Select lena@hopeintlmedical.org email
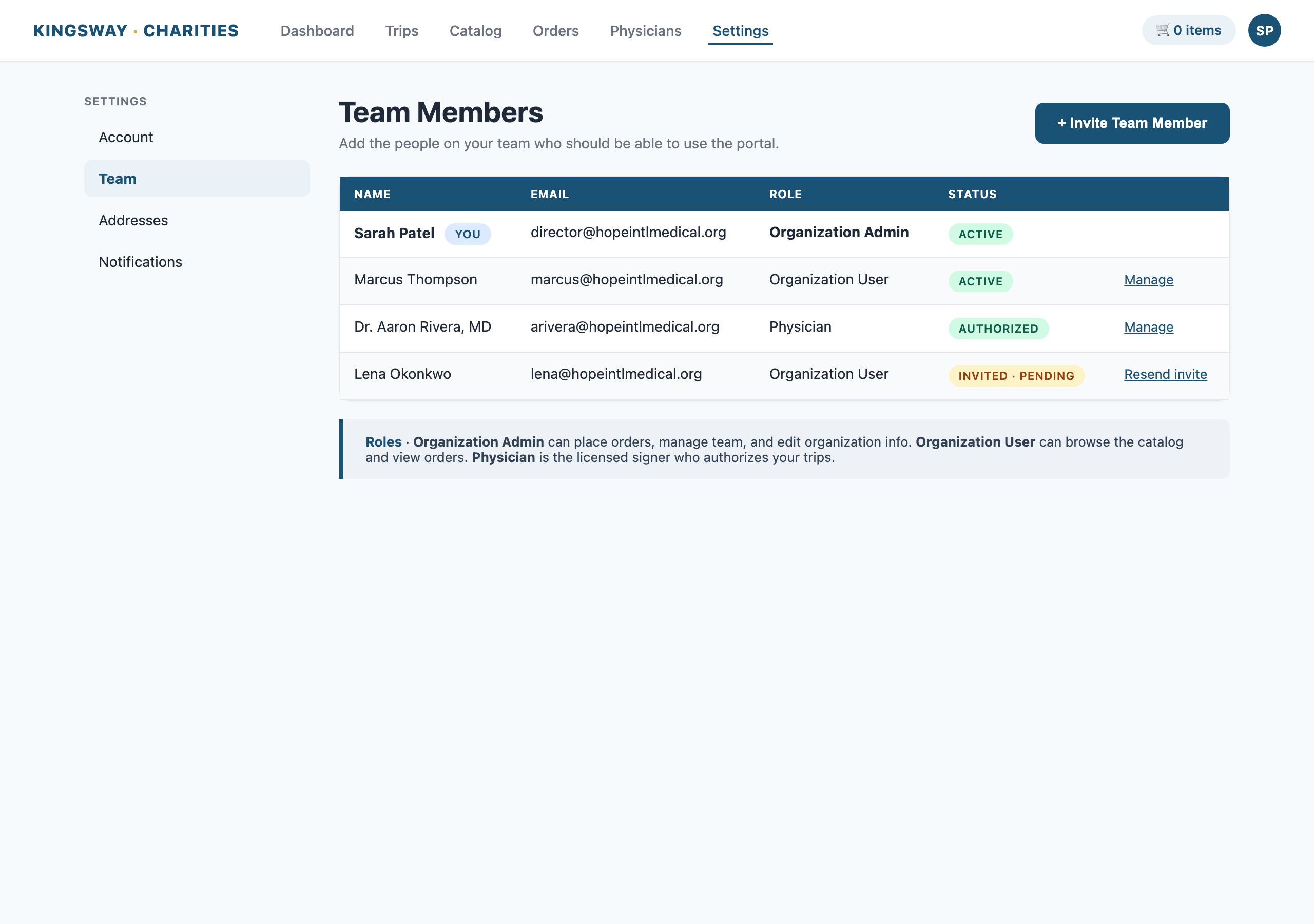 coord(616,374)
